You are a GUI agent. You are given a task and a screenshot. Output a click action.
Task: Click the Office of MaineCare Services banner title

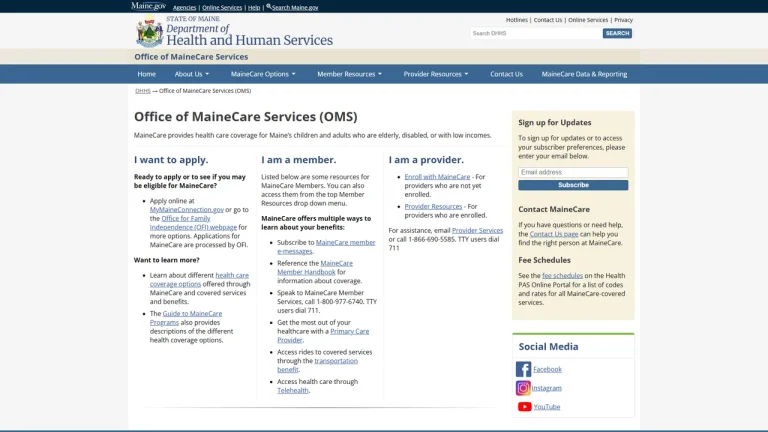tap(191, 57)
